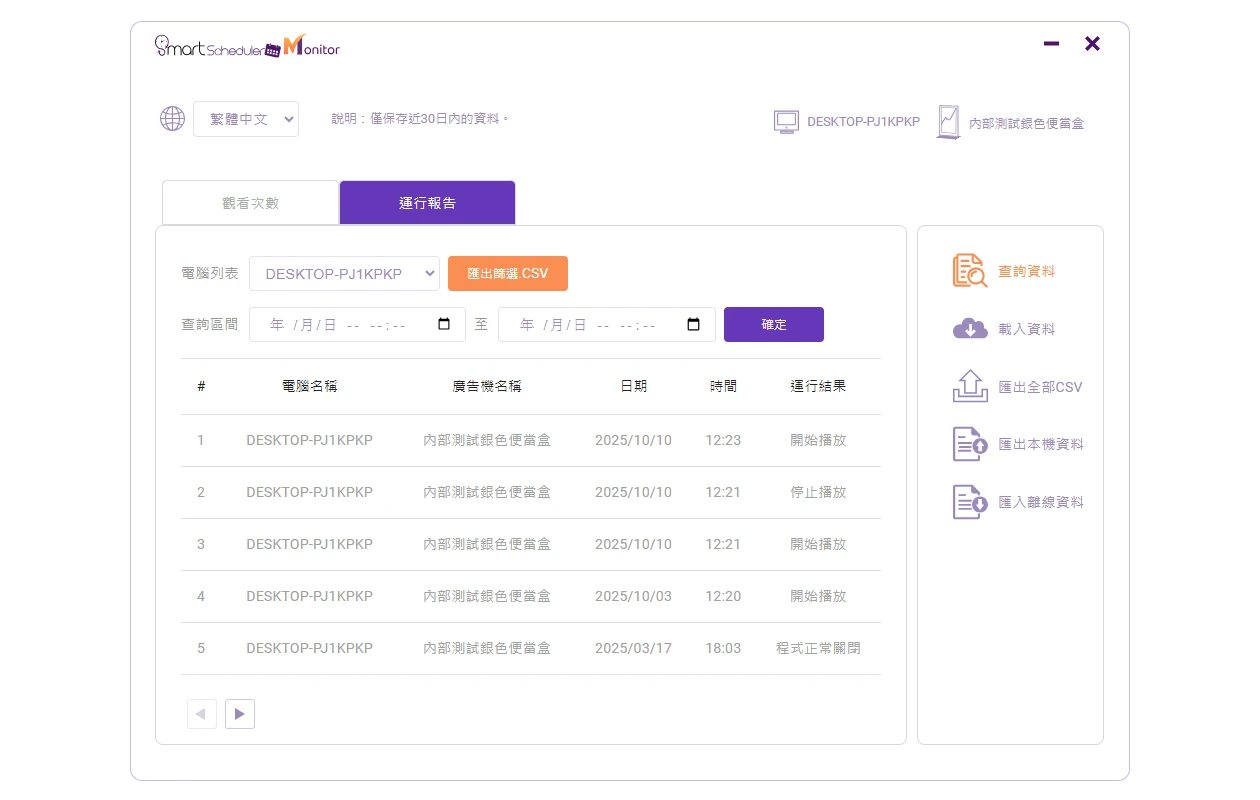Go to next page of results
The height and width of the screenshot is (800, 1260).
tap(240, 714)
